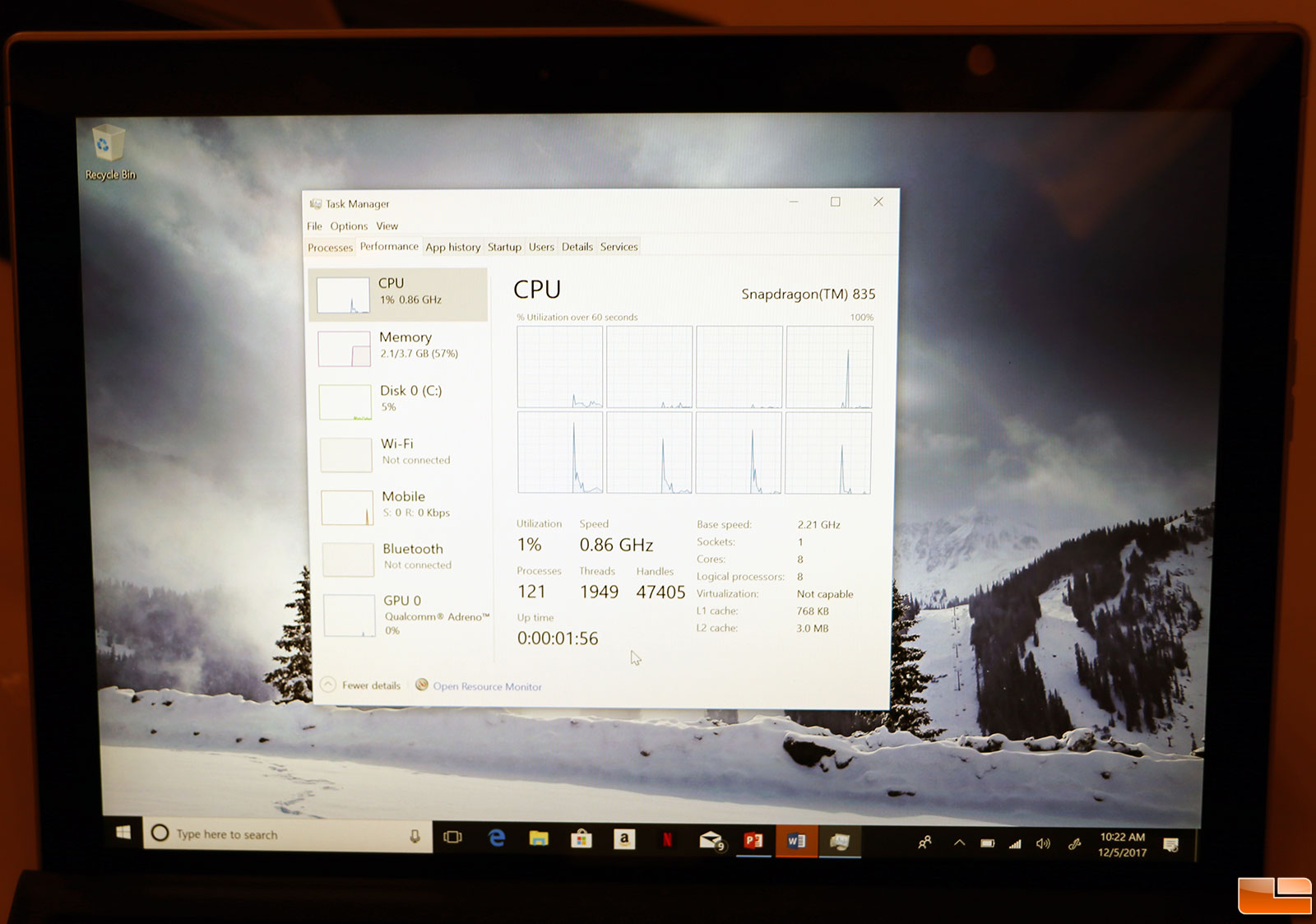The height and width of the screenshot is (924, 1316).
Task: Open the Mail app from the taskbar
Action: click(x=711, y=840)
